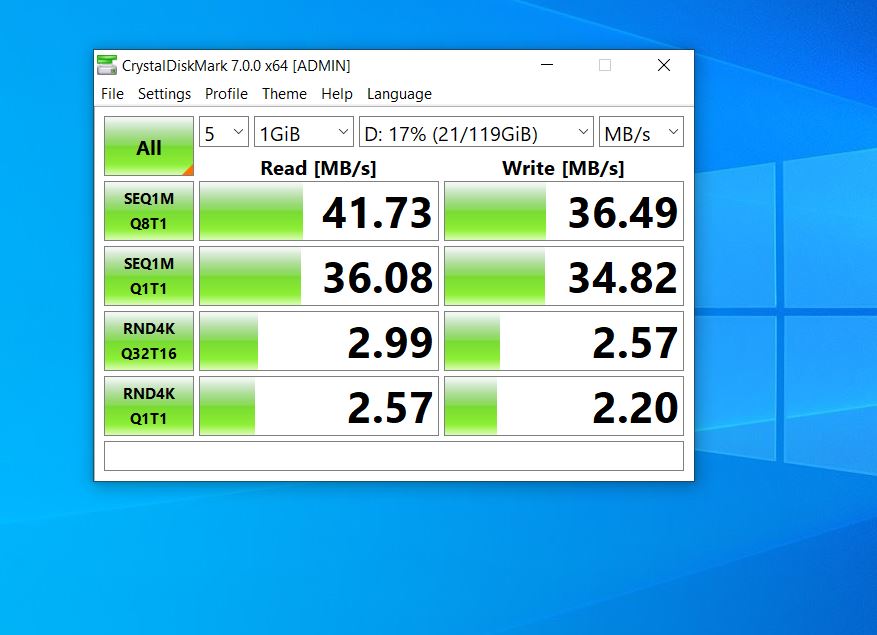
Task: Expand the test count dropdown showing 5
Action: tap(224, 132)
